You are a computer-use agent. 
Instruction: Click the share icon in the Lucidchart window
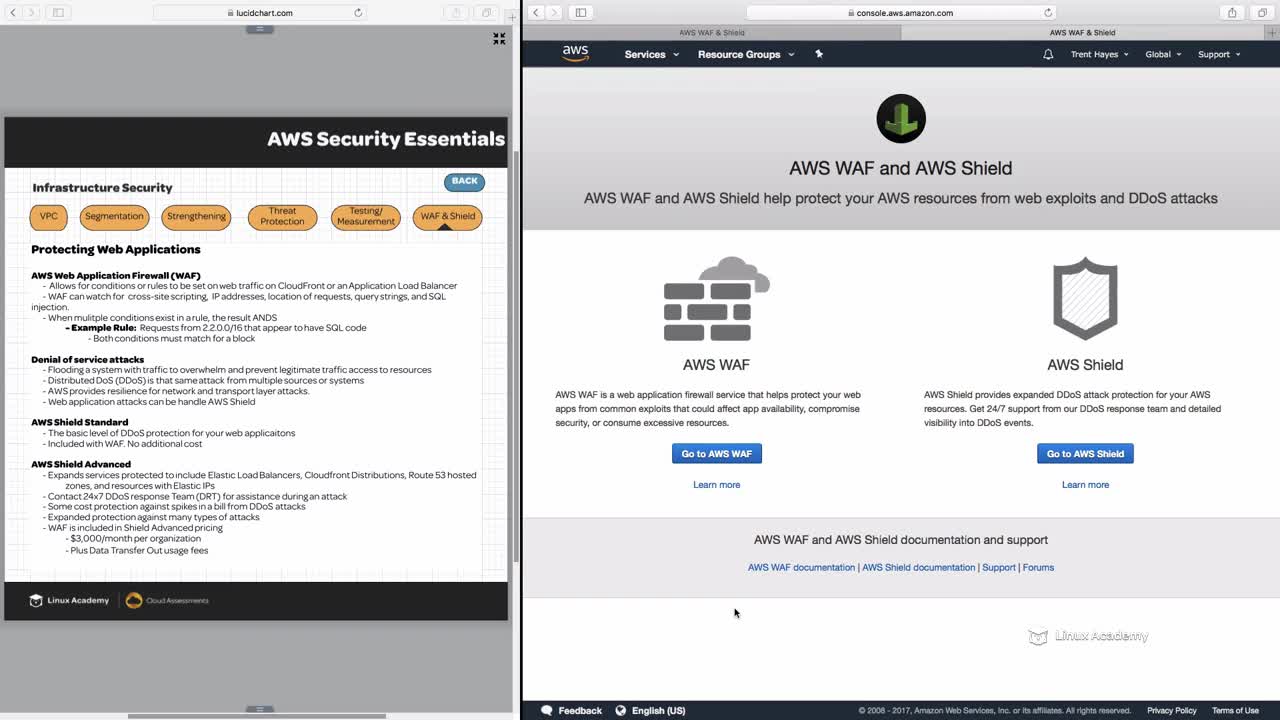456,13
